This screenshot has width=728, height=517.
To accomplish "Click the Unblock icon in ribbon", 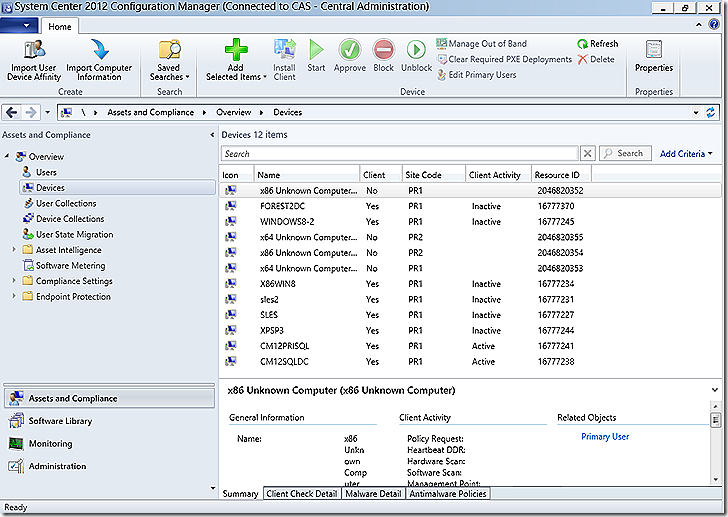I will click(x=416, y=49).
